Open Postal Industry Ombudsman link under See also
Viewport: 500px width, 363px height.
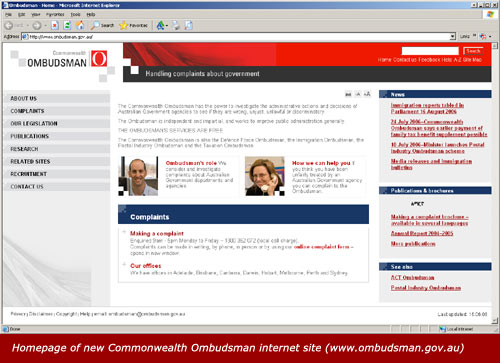pyautogui.click(x=426, y=288)
